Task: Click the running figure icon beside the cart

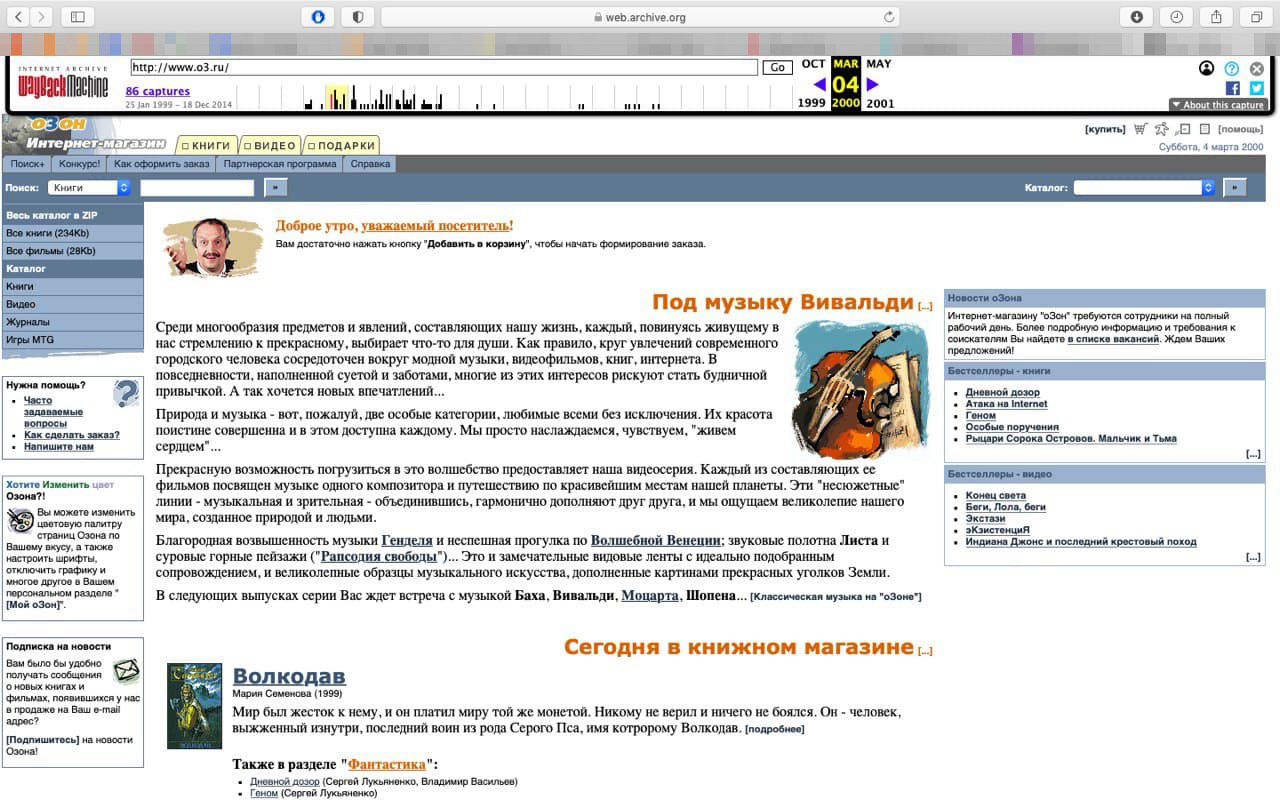Action: (x=1161, y=129)
